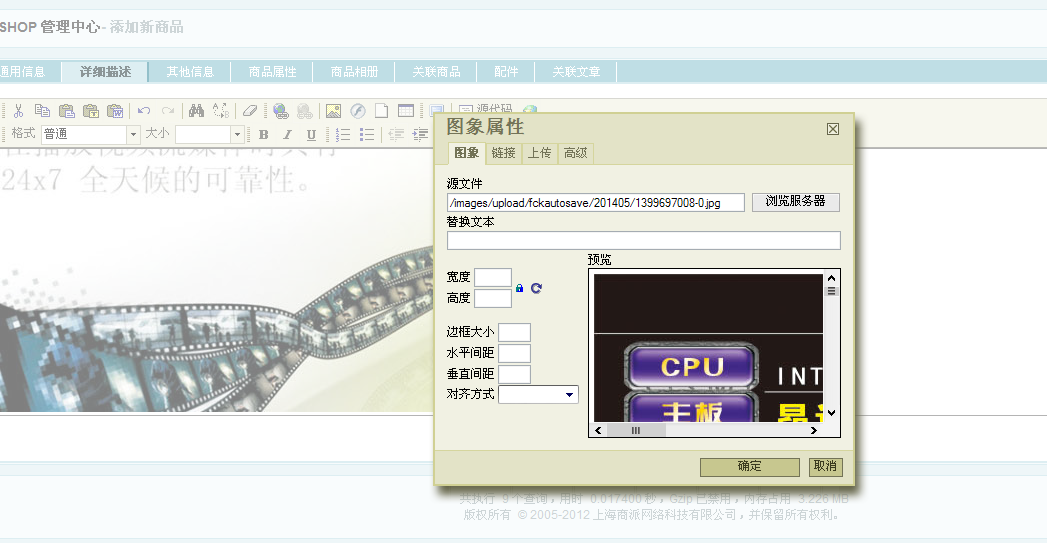Click the 水平间距 field
Viewport: 1047px width, 543px height.
tap(514, 353)
